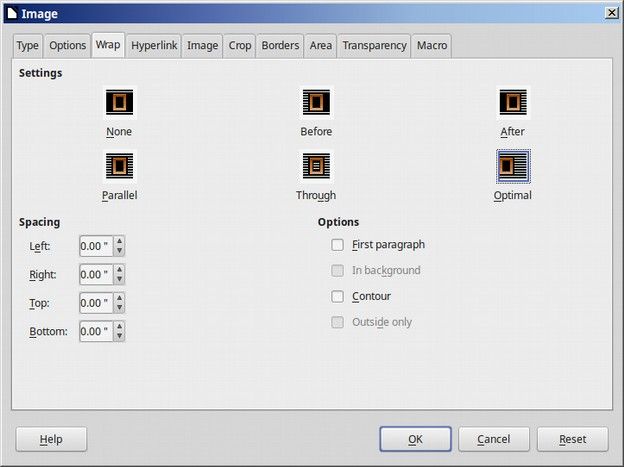Increase Left spacing with up arrow
Screen dimensions: 624x467
(x=119, y=241)
